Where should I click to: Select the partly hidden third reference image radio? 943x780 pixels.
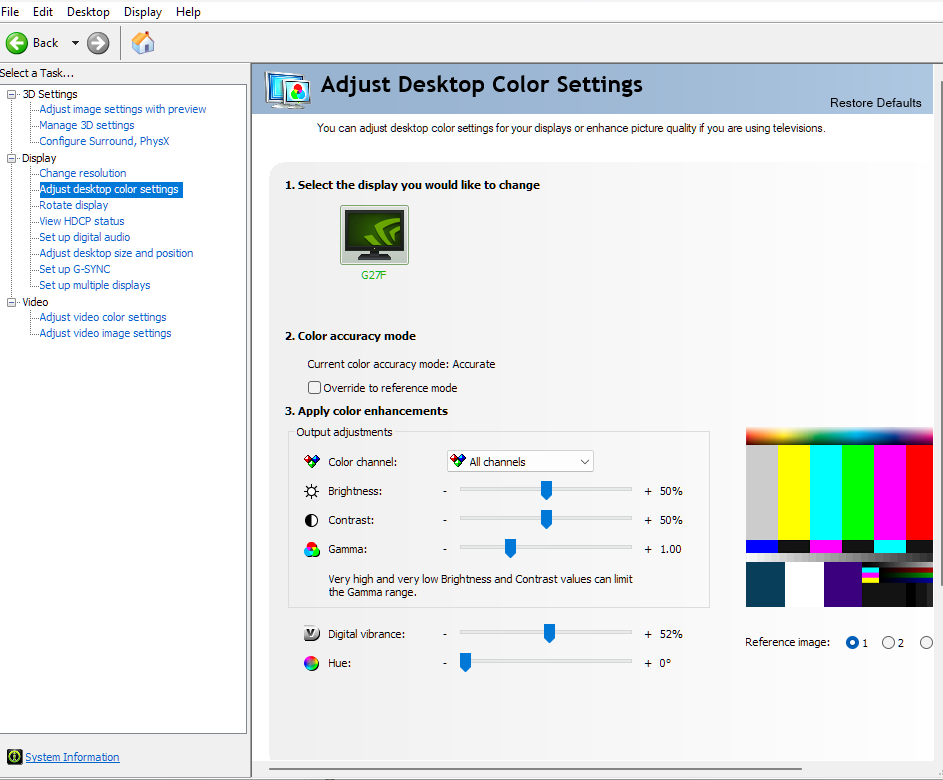926,643
